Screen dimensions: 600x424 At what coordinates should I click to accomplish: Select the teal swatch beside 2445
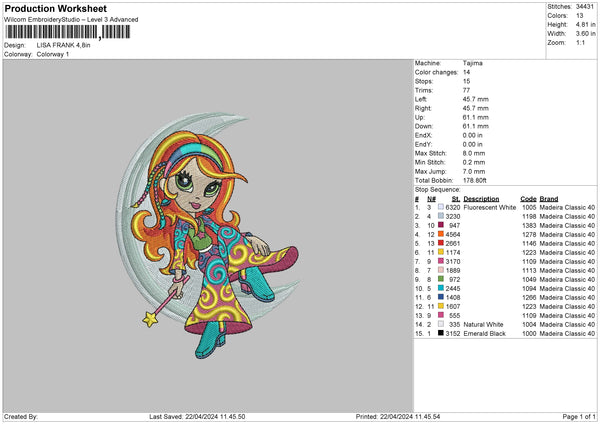(441, 288)
